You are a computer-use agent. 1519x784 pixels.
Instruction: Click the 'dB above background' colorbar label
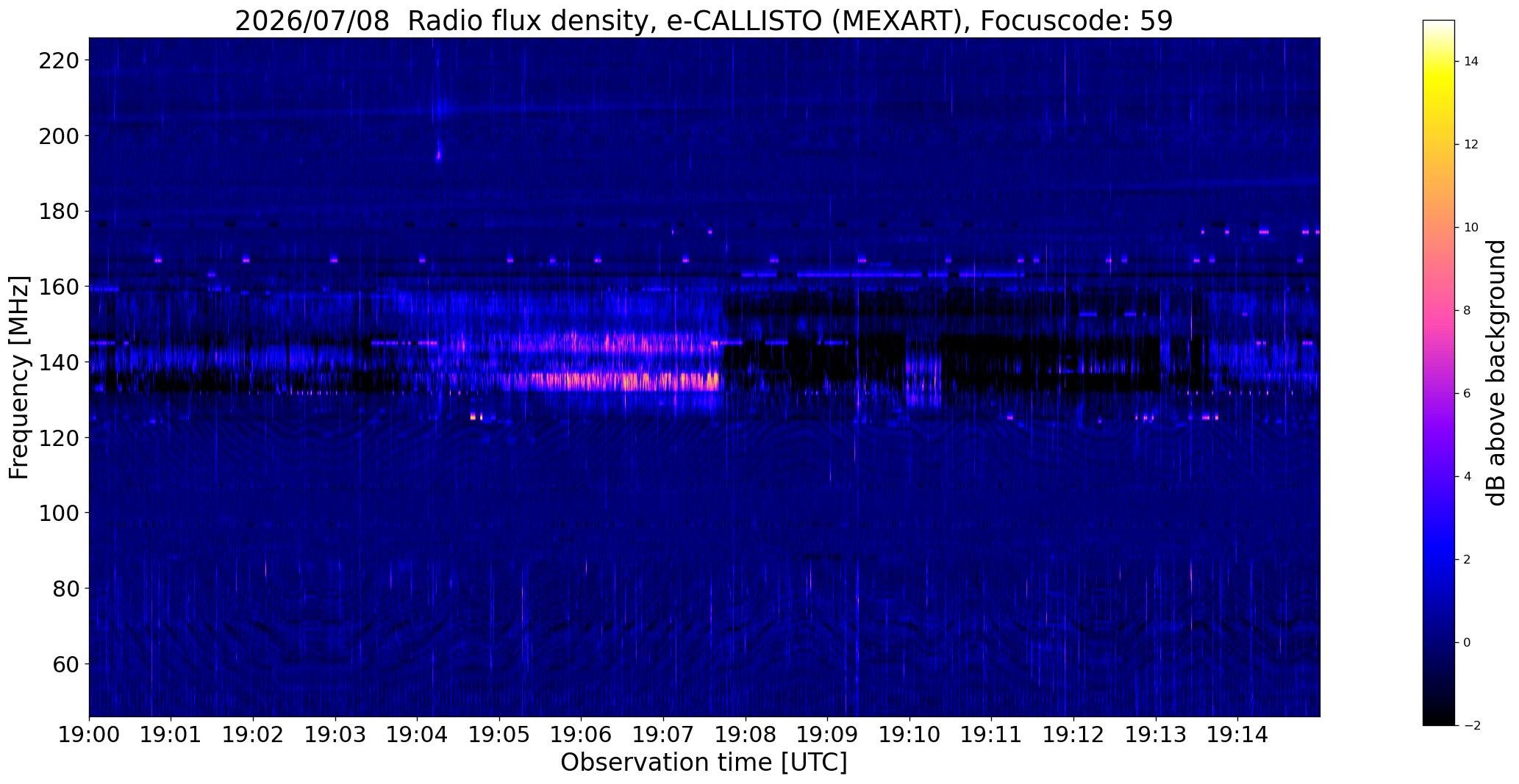tap(1497, 373)
